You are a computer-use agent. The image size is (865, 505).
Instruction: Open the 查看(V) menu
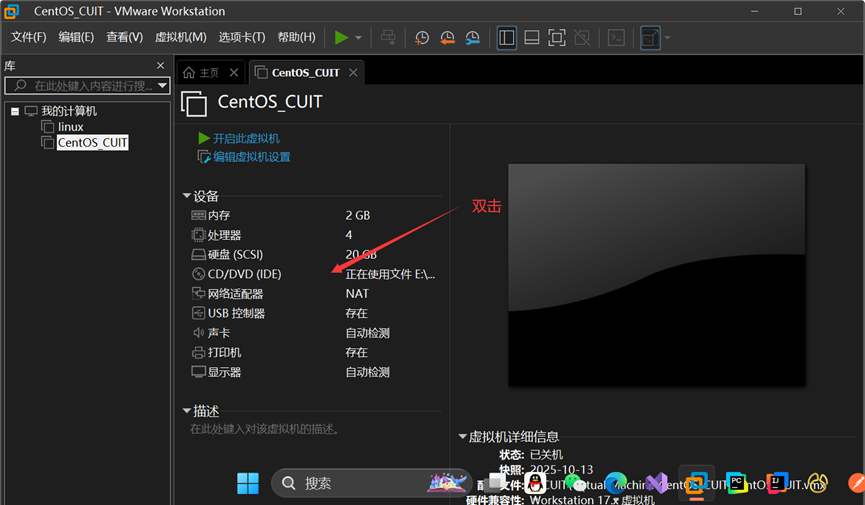pyautogui.click(x=124, y=37)
